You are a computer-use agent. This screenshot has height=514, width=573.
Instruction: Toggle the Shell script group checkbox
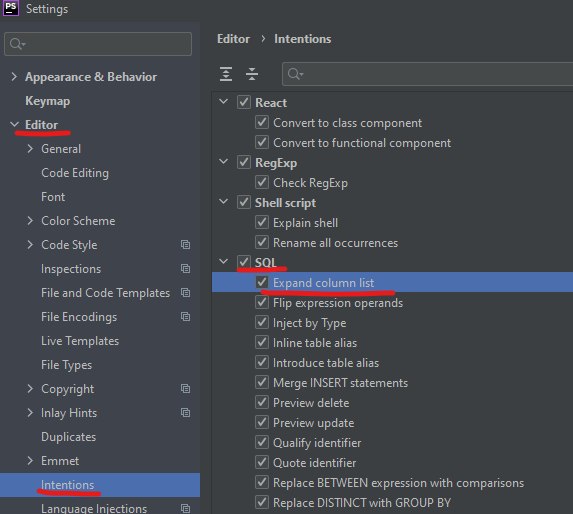tap(244, 202)
